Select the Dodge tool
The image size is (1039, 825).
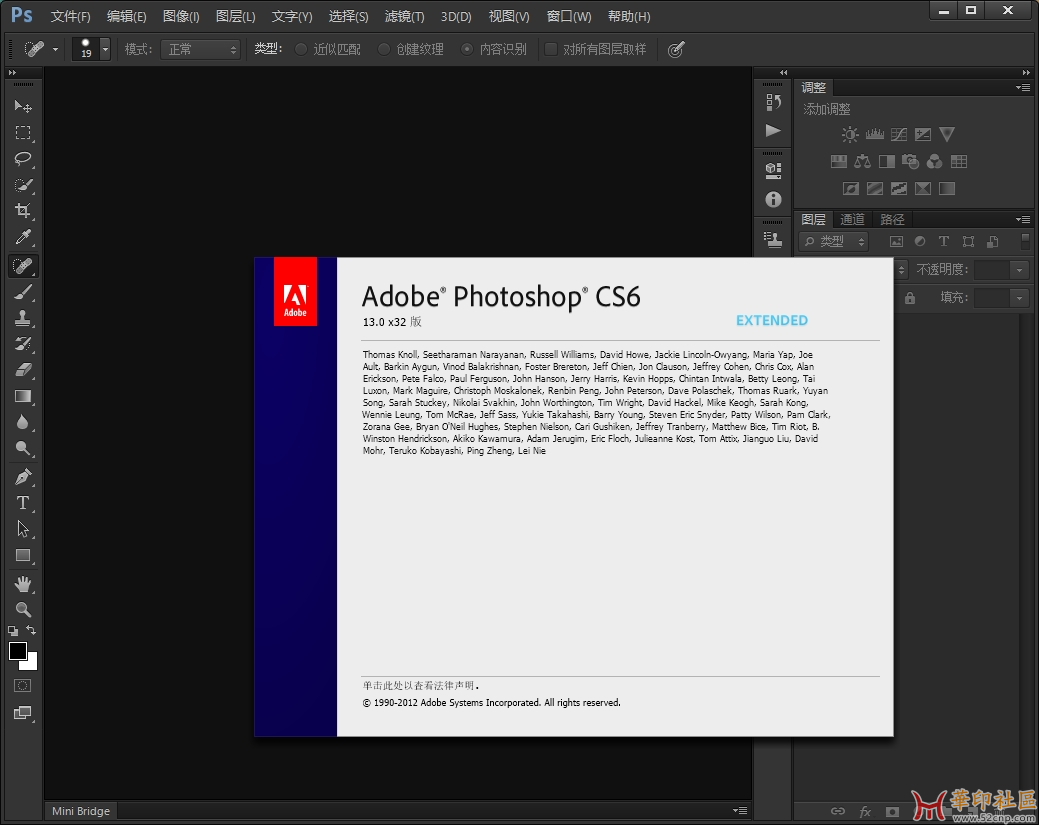pos(23,449)
